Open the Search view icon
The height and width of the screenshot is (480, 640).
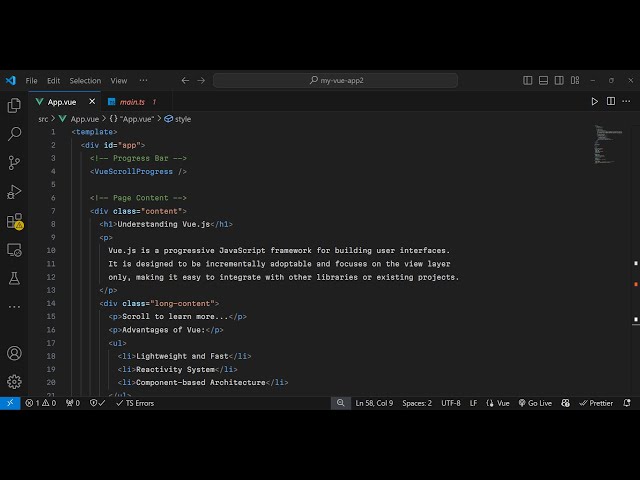tap(14, 134)
